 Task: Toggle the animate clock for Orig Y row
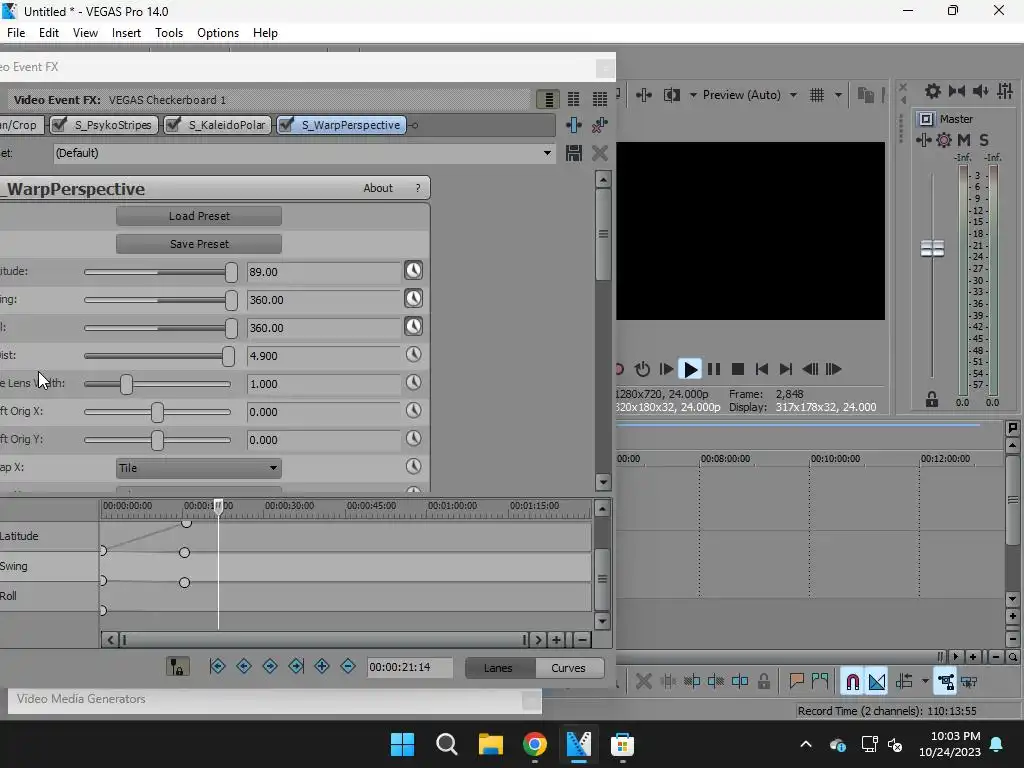point(413,439)
